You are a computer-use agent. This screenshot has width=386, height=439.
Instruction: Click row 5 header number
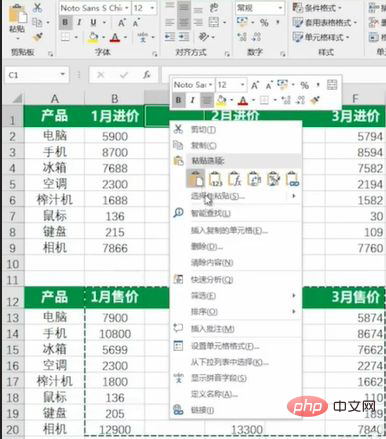[12, 184]
